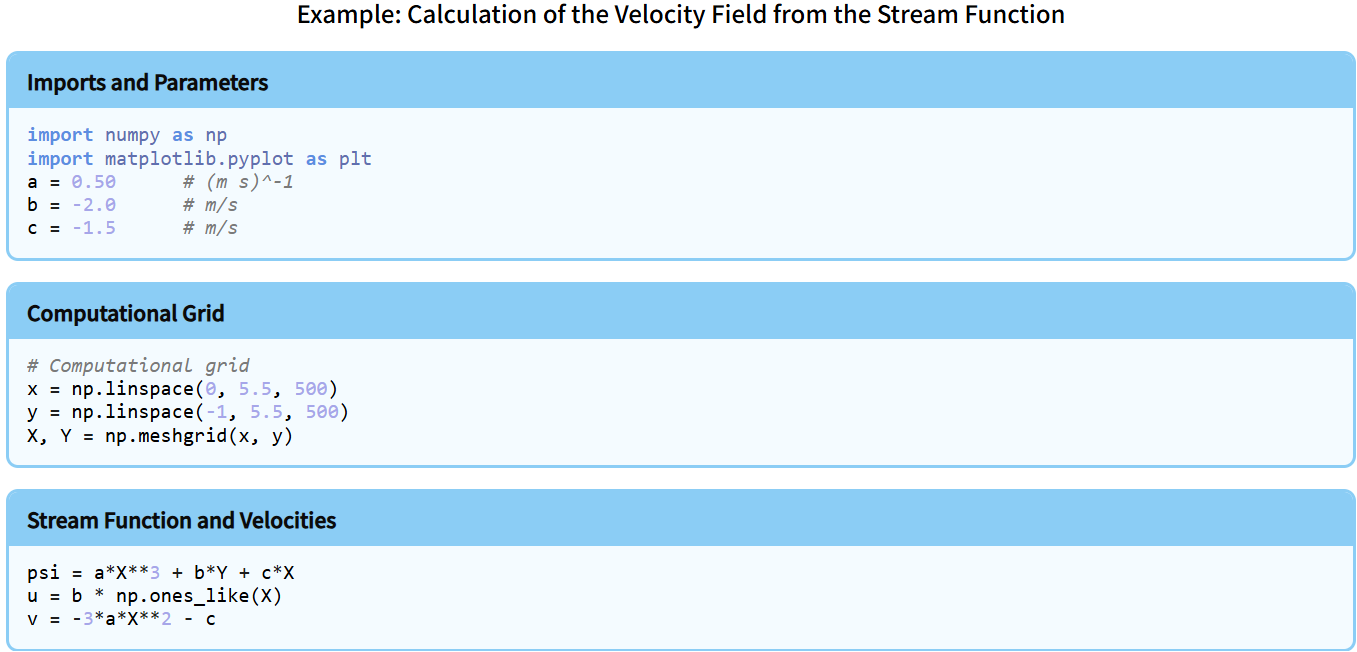Viewport: 1357px width, 652px height.
Task: Click the import numpy as np line
Action: [x=127, y=135]
